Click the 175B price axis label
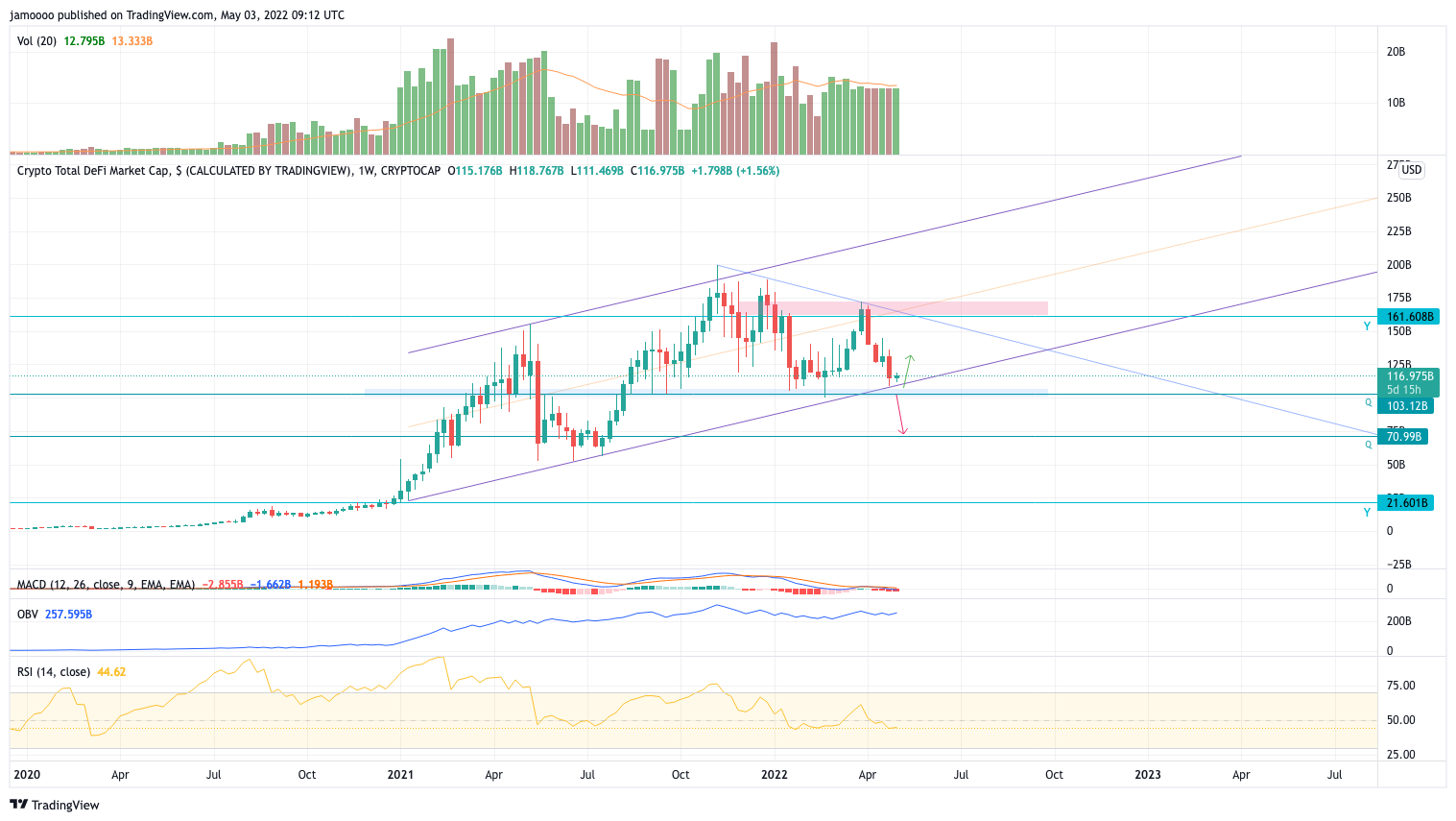 [1398, 298]
